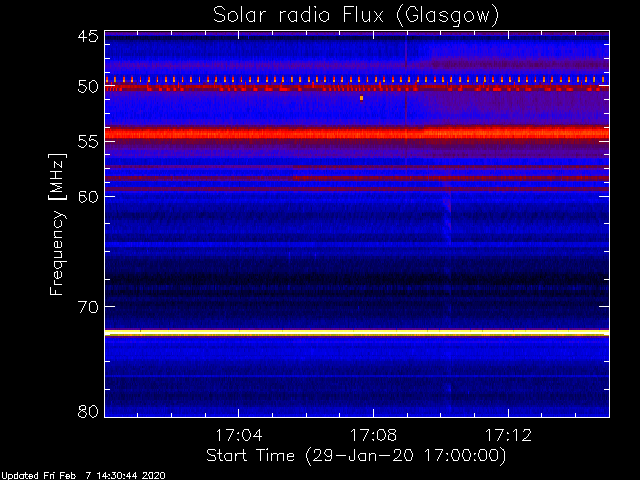The image size is (640, 480).
Task: Click the bright yellow band near 72 MHz
Action: [x=357, y=333]
